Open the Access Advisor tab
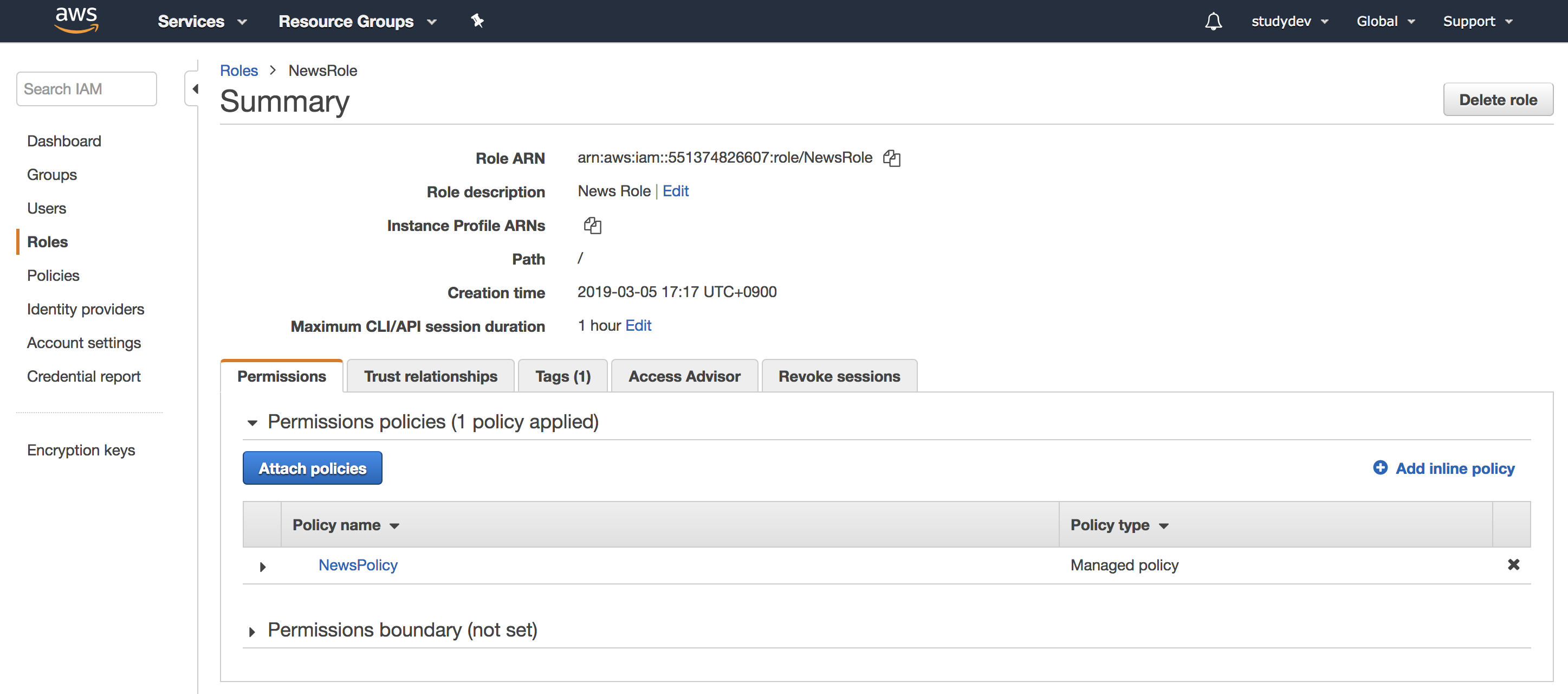Screen dimensions: 1568x694 (684, 376)
